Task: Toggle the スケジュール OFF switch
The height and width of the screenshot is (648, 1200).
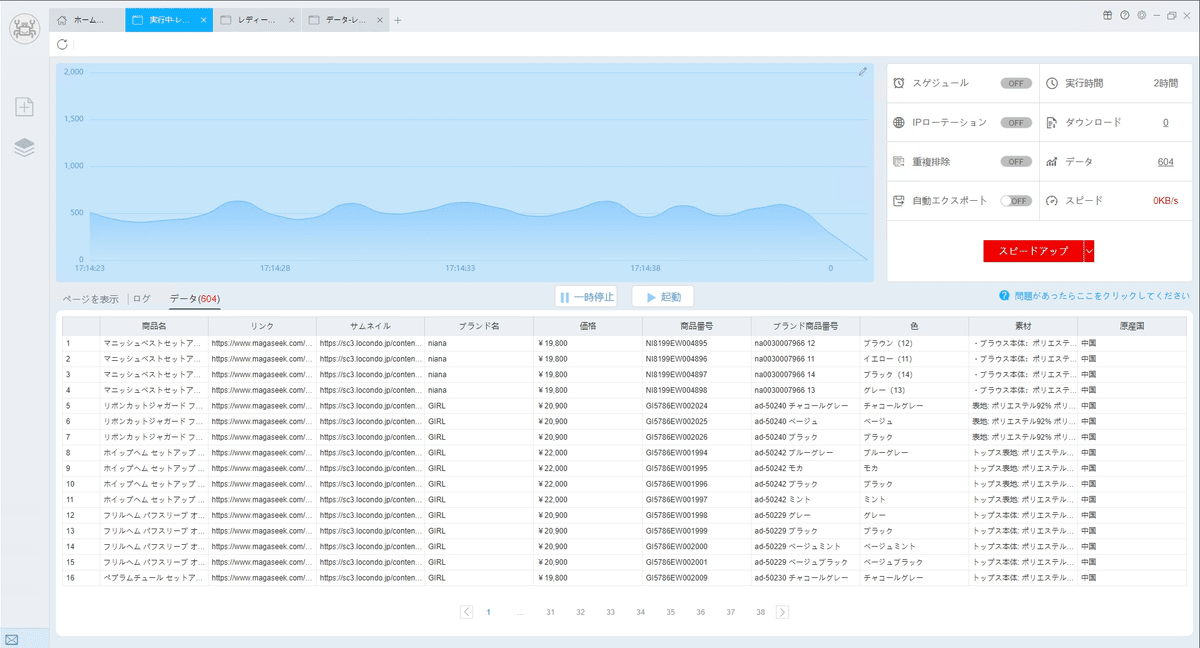Action: [x=1016, y=83]
